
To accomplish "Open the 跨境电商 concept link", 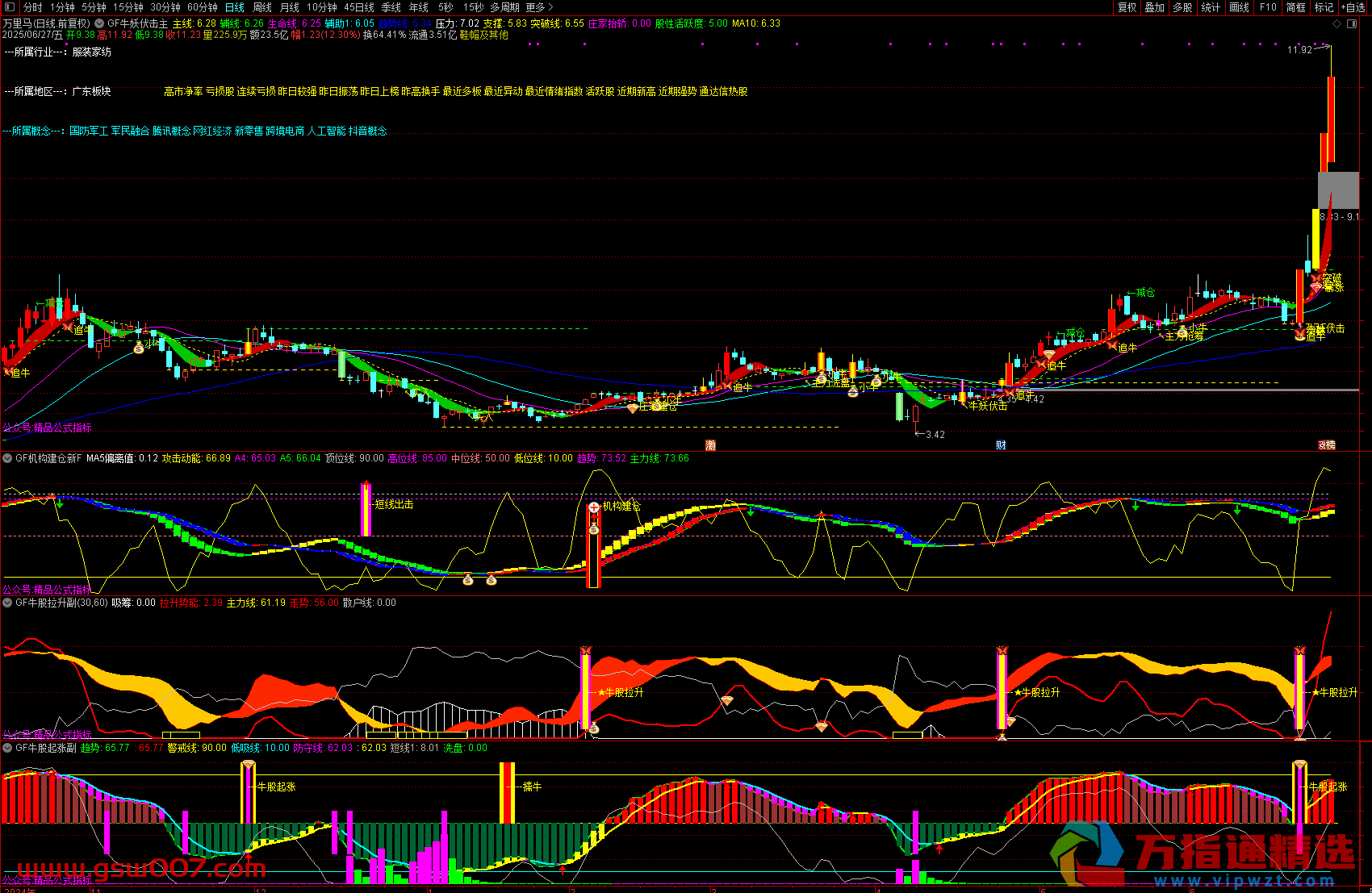I will pos(285,131).
